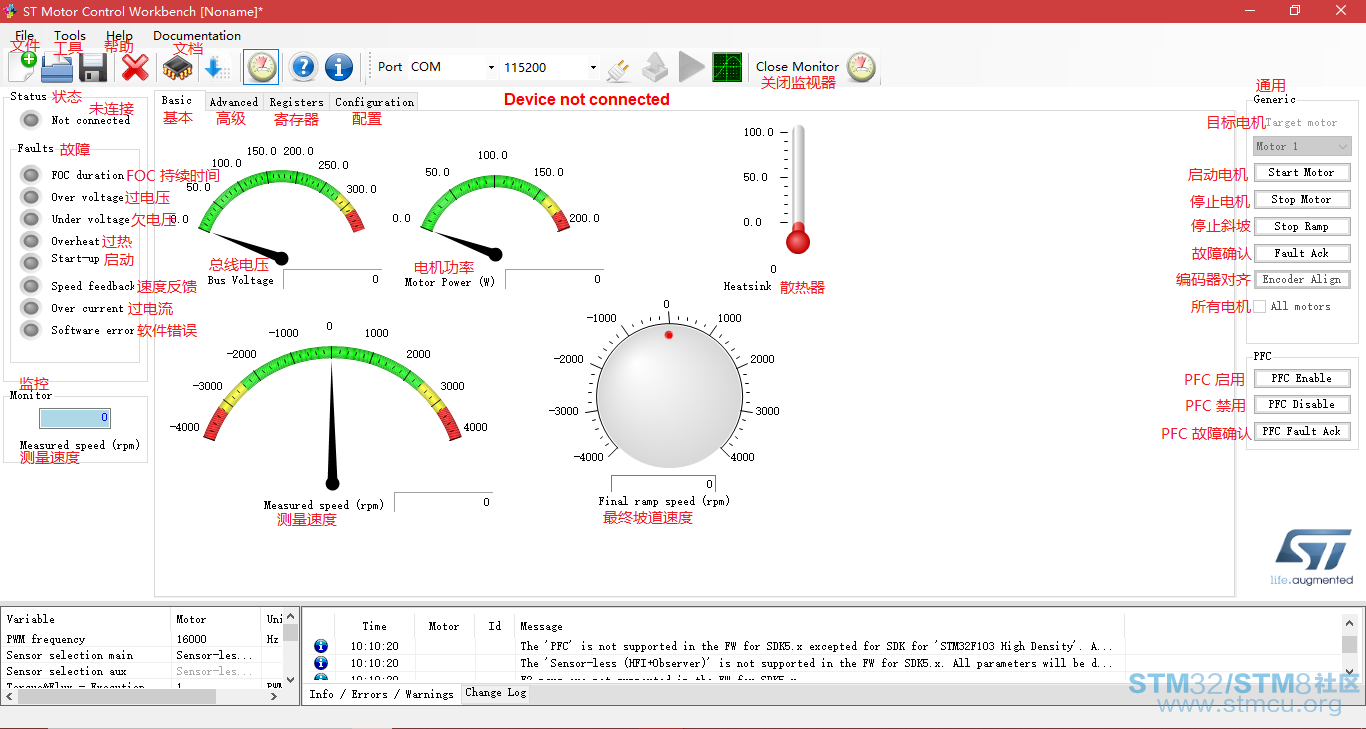Click the Start Motor button
Image resolution: width=1366 pixels, height=729 pixels.
[1302, 173]
